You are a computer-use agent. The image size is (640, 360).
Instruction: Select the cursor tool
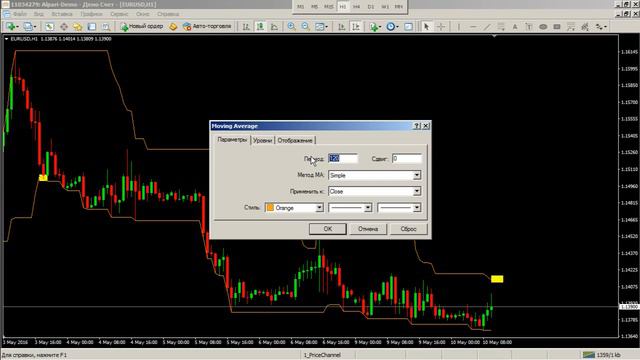[427, 27]
